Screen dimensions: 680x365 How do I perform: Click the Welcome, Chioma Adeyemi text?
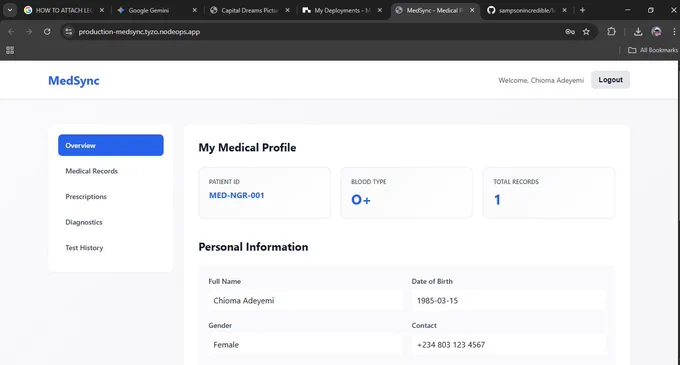541,80
